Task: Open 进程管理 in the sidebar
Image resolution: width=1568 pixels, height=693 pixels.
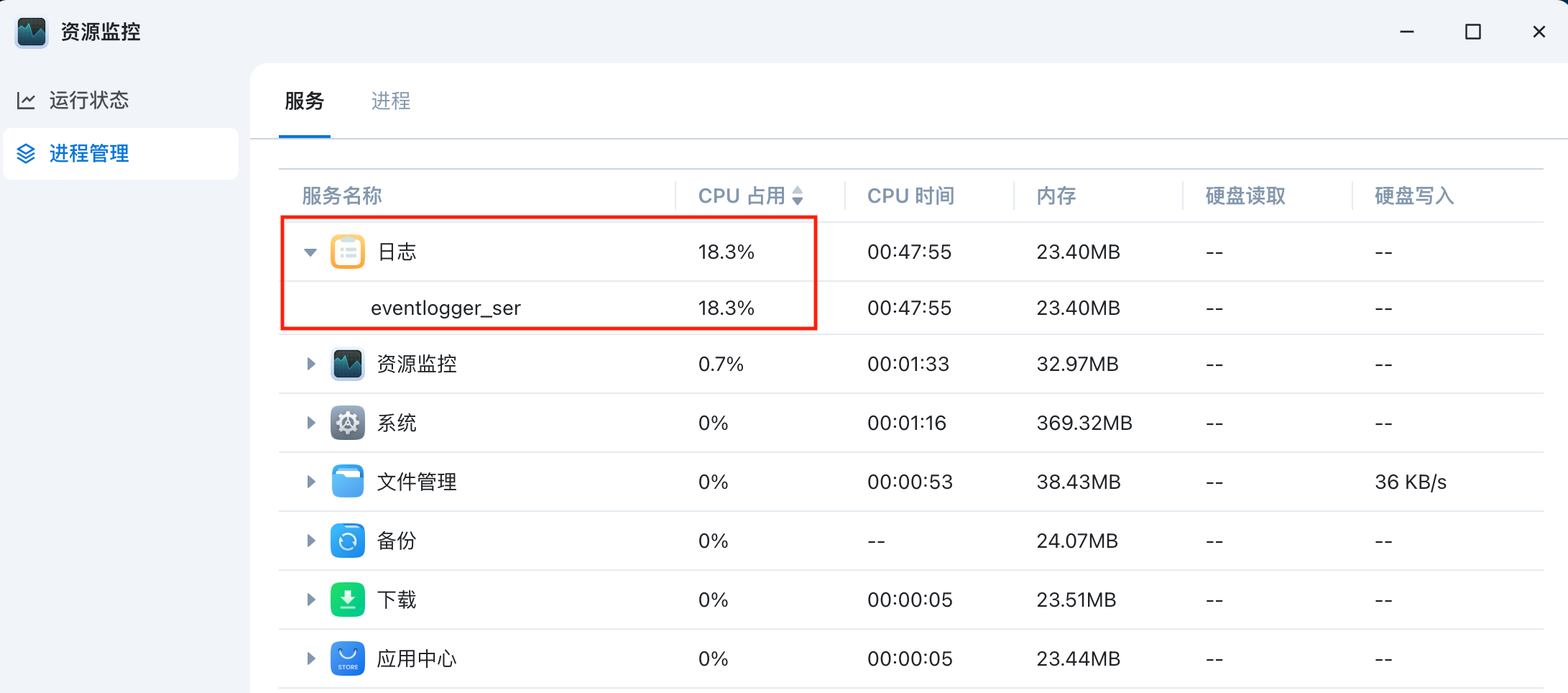Action: coord(121,154)
